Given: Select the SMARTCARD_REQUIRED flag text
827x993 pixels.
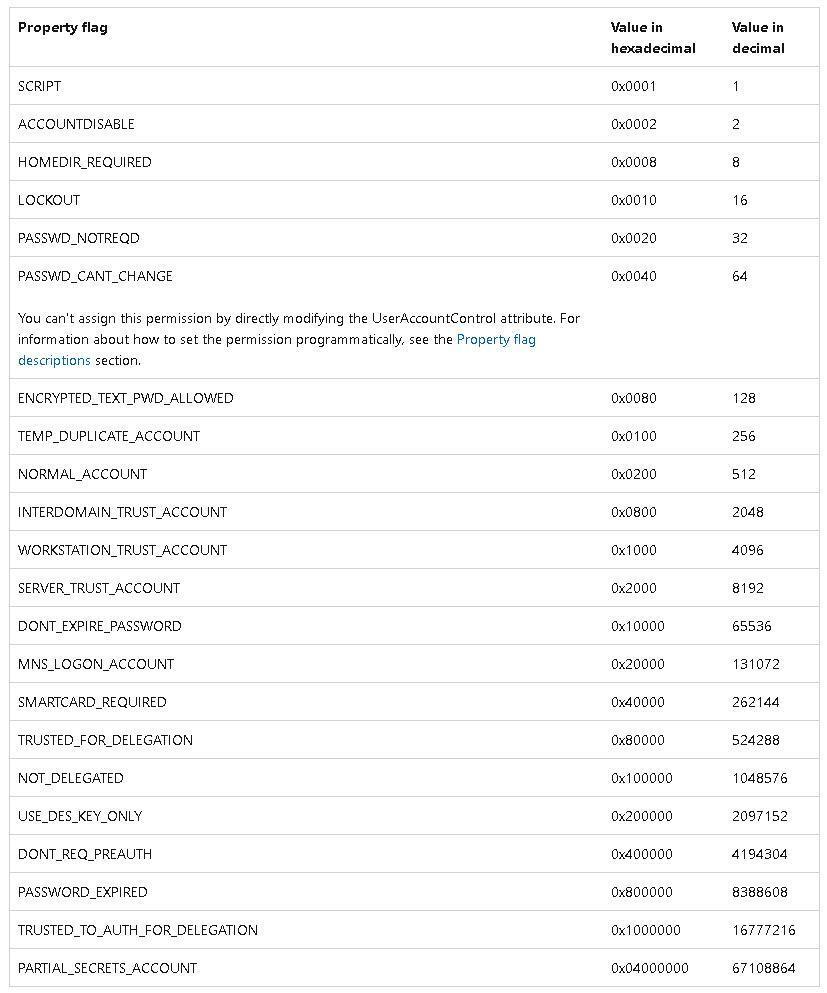Looking at the screenshot, I should (x=92, y=702).
